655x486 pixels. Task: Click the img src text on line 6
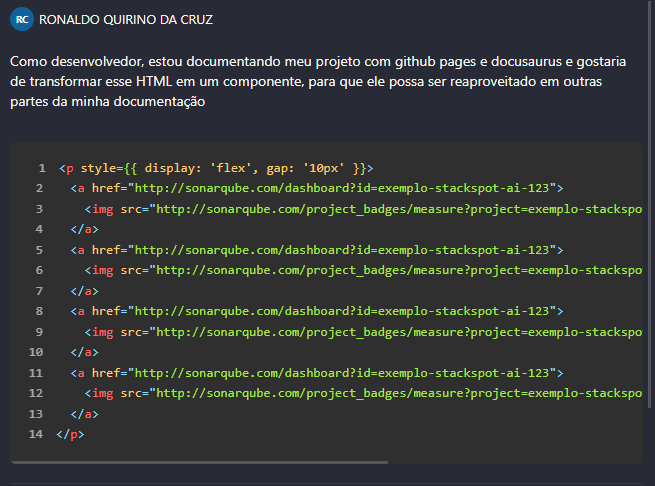[x=363, y=270]
